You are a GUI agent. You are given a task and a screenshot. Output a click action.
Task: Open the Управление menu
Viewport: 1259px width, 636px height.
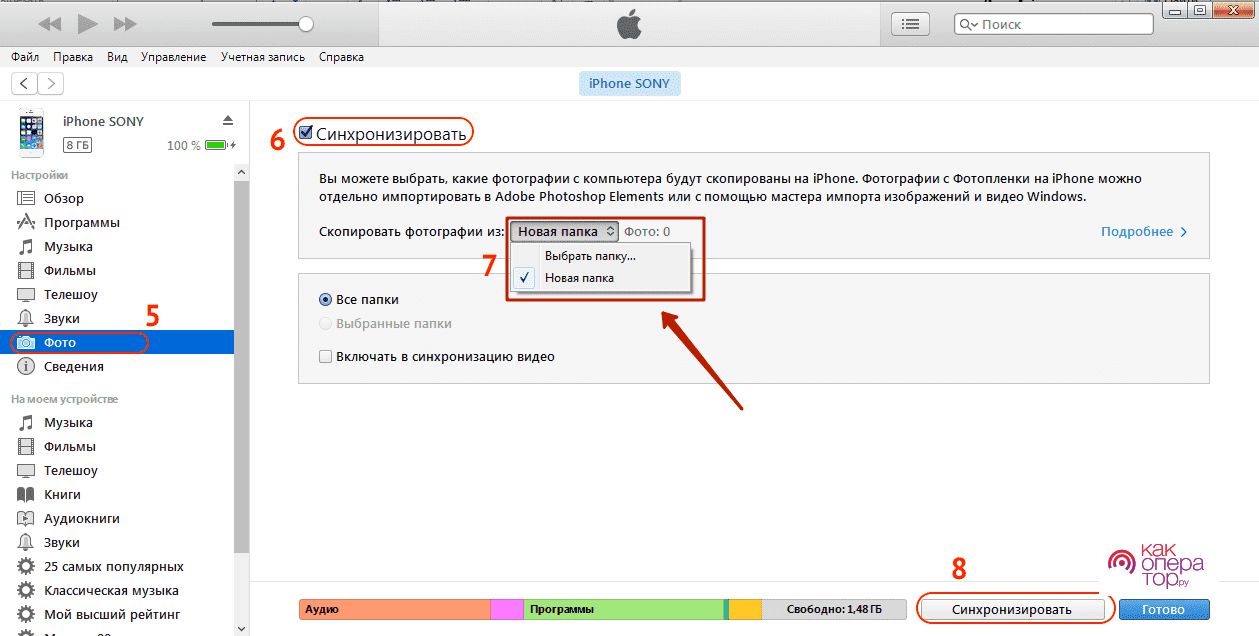point(174,57)
